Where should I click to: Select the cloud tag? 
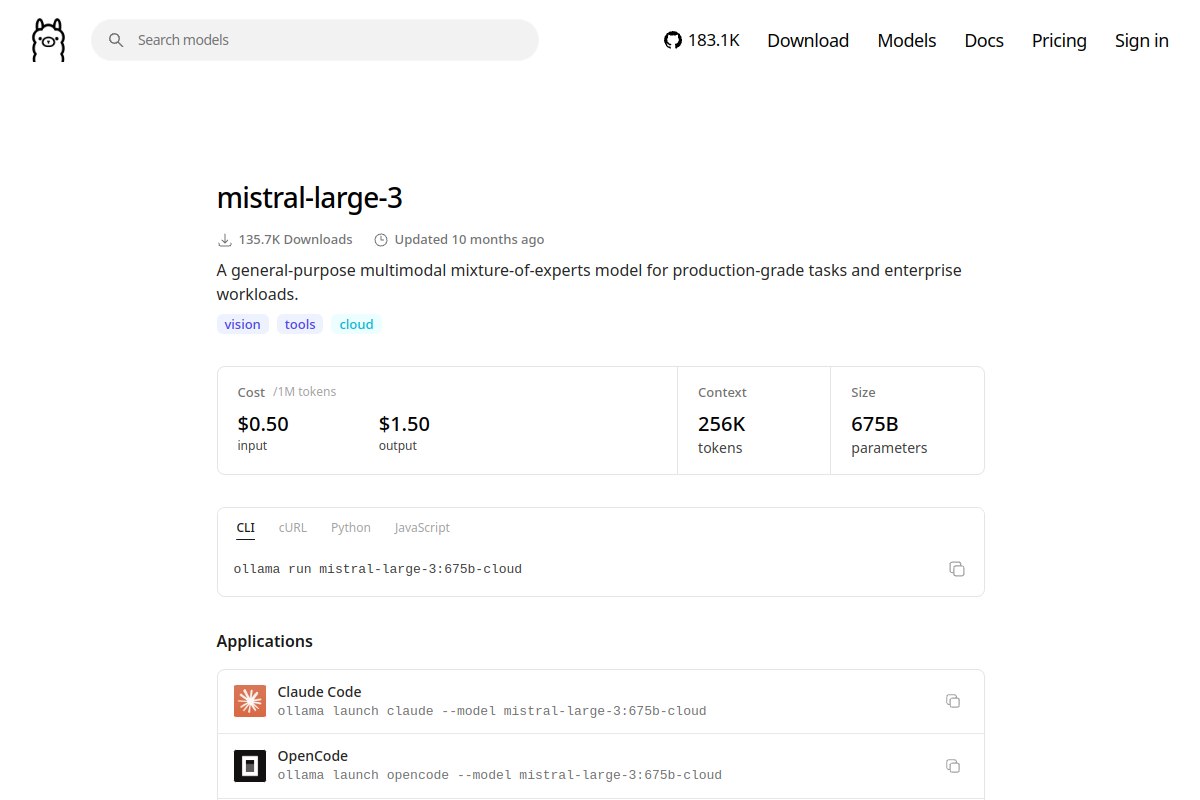coord(356,324)
